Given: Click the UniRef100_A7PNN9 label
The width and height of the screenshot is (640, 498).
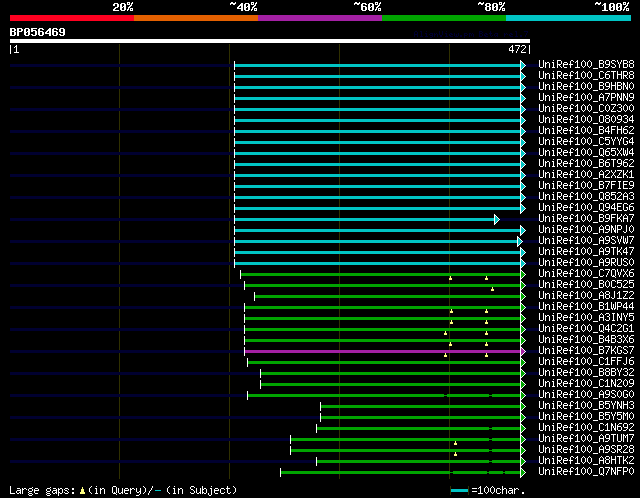Looking at the screenshot, I should tap(586, 98).
